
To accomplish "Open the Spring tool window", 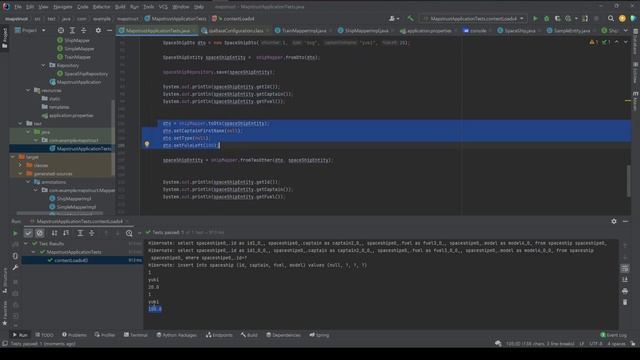I will 319,335.
